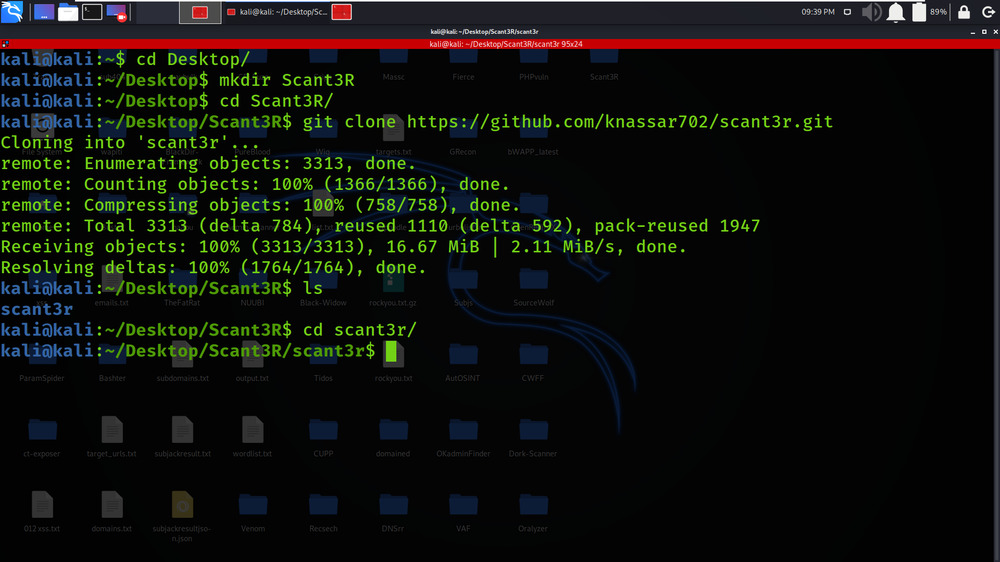Click 'Counting objects: 100% (1366/1366)' line
The height and width of the screenshot is (562, 1000).
tap(255, 184)
